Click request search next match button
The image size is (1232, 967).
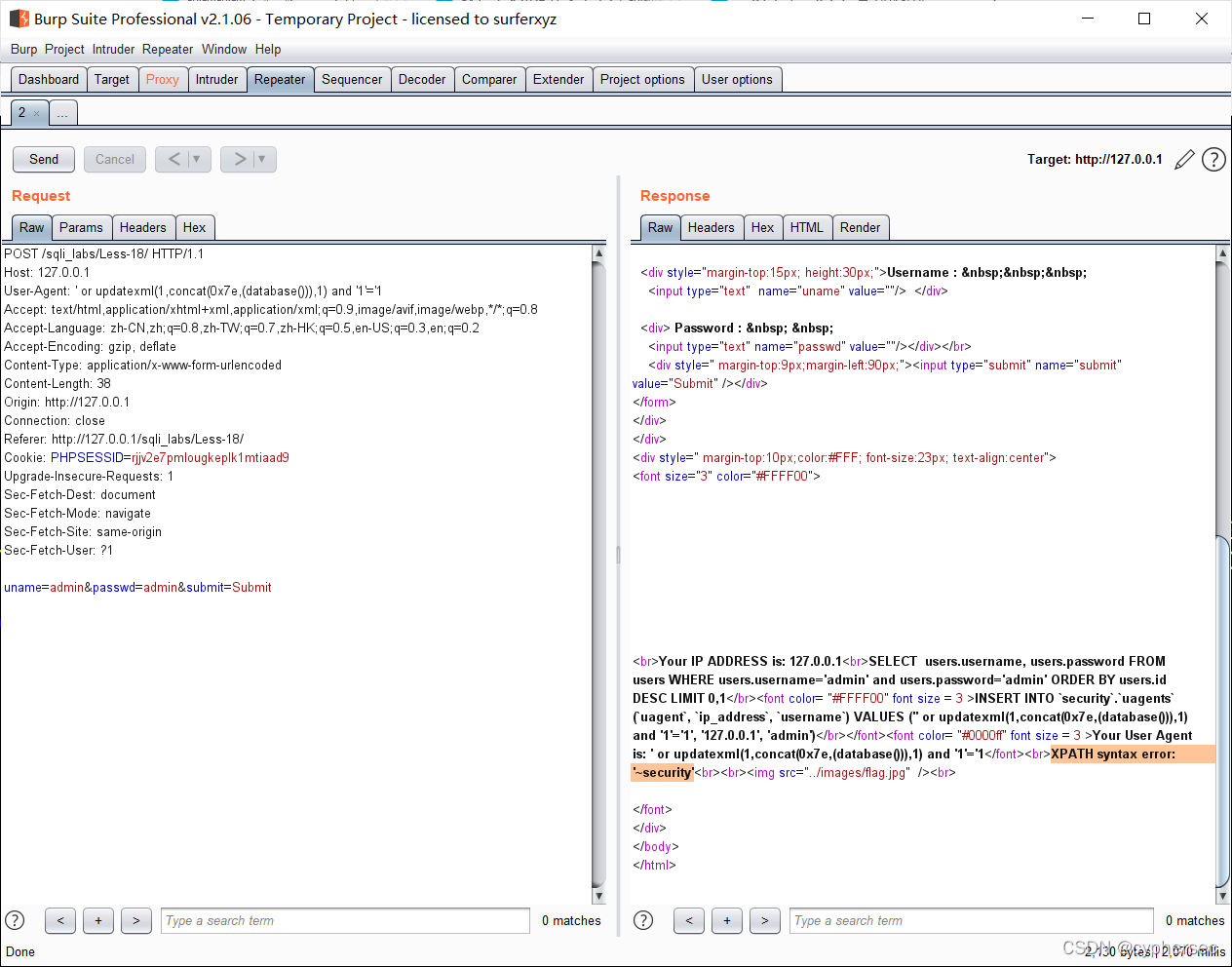(136, 920)
